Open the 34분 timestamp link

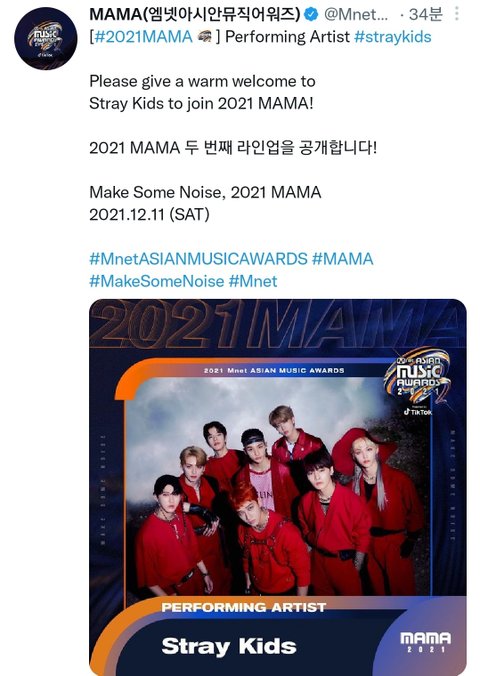pyautogui.click(x=425, y=14)
